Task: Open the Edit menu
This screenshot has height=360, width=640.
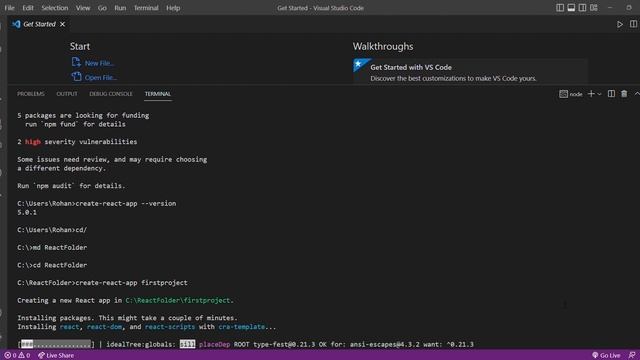Action: coord(28,8)
